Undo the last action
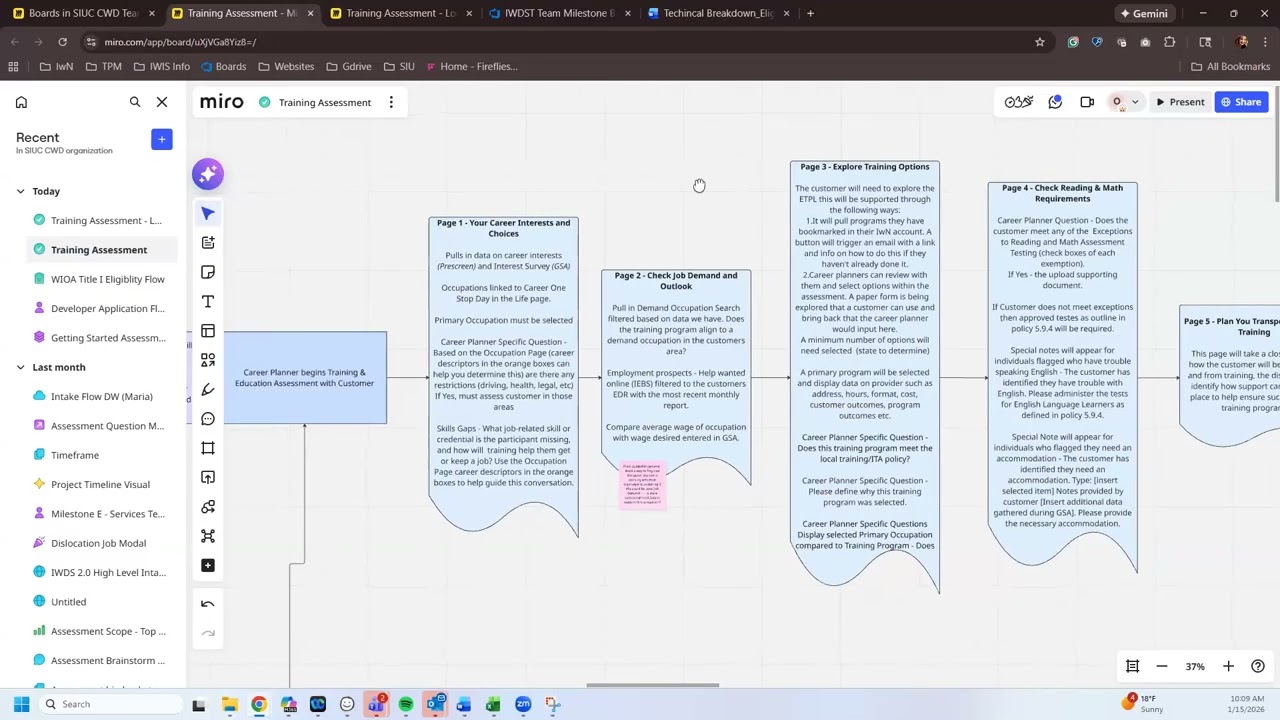 click(x=208, y=603)
